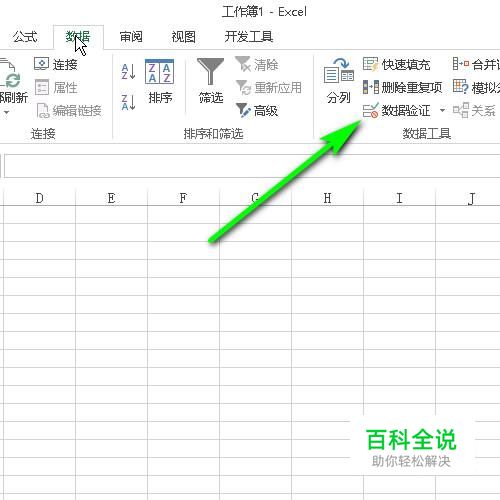Screen dimensions: 500x500
Task: Click the 筛选 label text
Action: pyautogui.click(x=211, y=98)
